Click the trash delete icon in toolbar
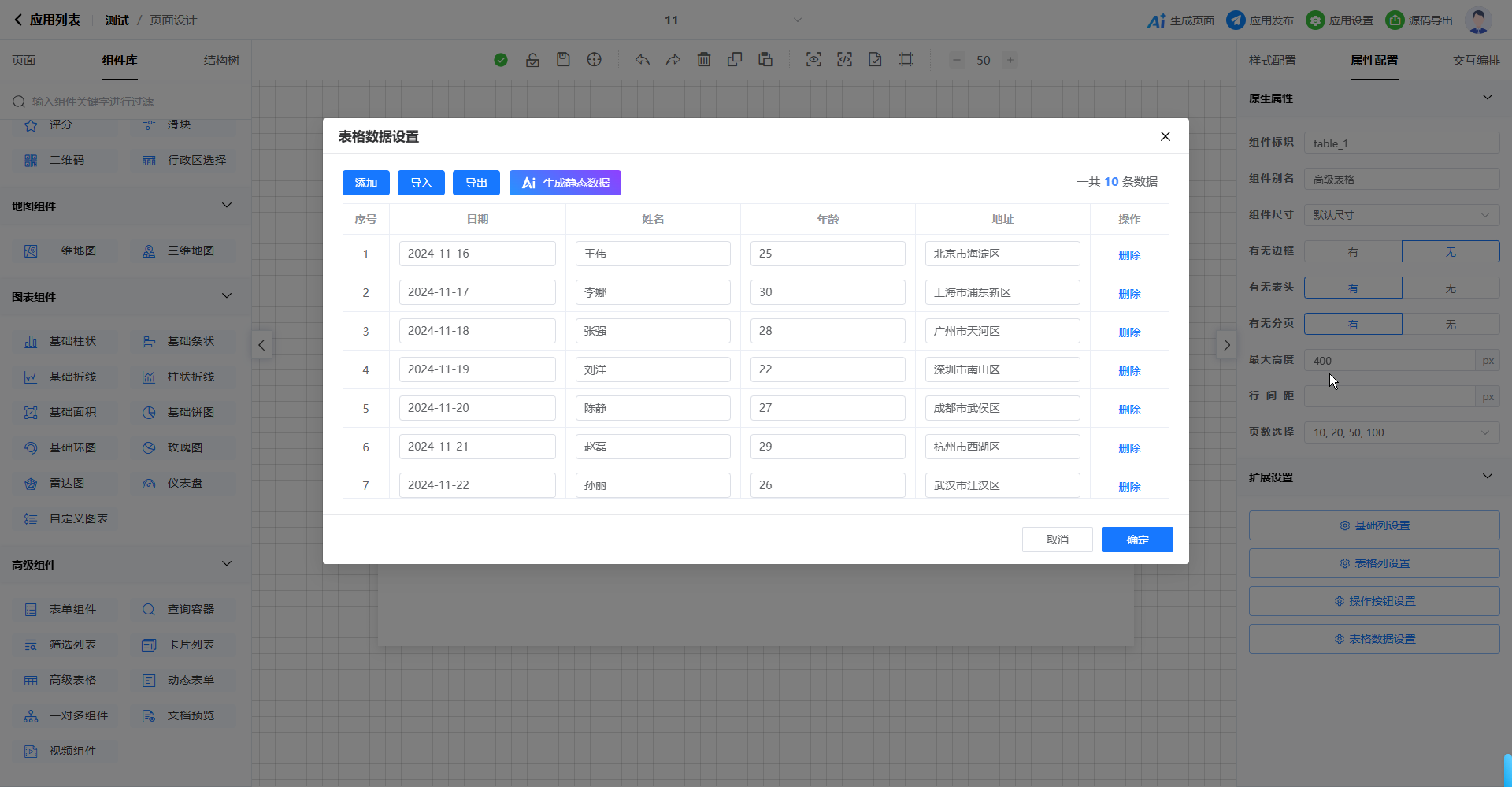Image resolution: width=1512 pixels, height=787 pixels. tap(704, 60)
